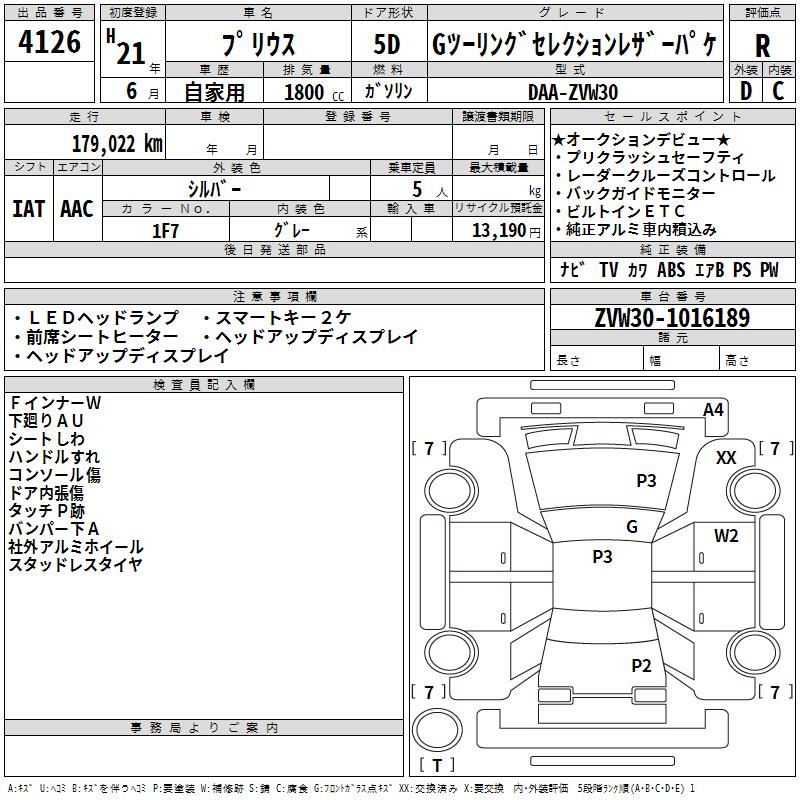800x800 pixels.
Task: Click lot number 4126
Action: (49, 41)
